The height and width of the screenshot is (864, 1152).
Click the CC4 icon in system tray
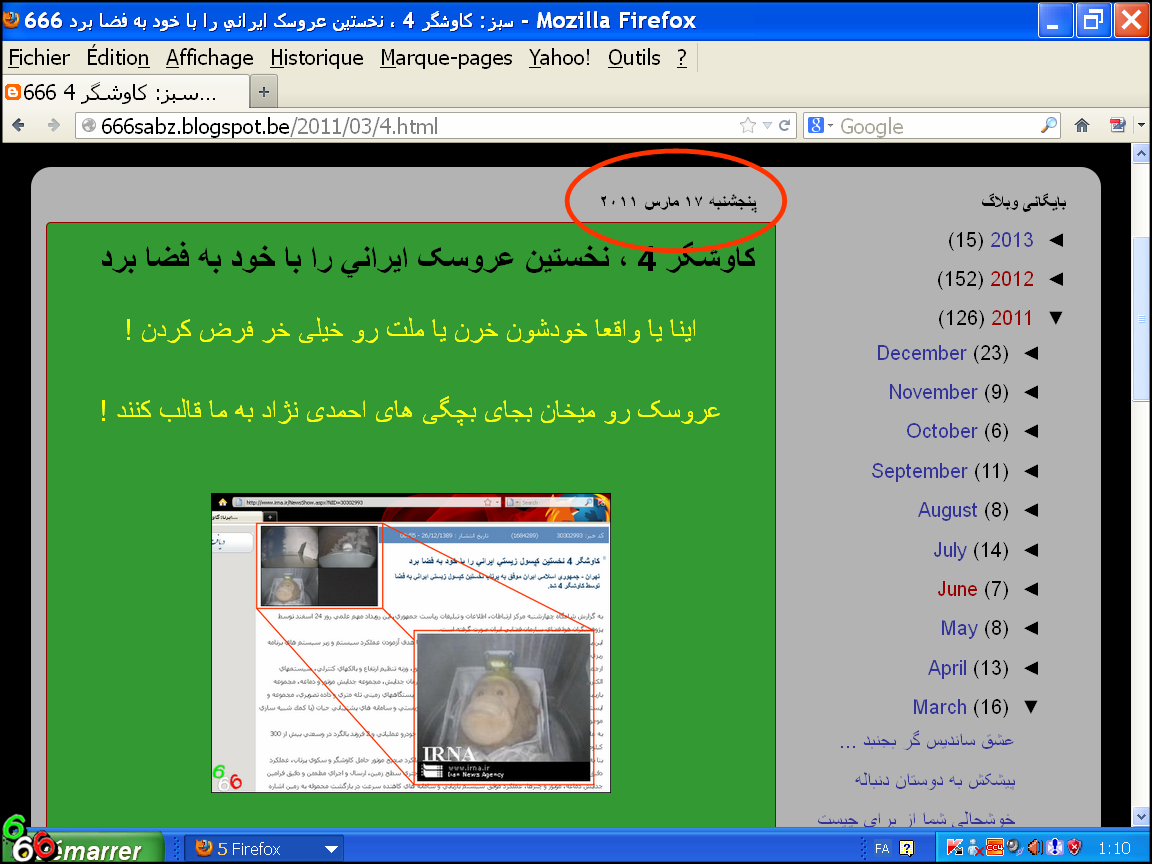[995, 847]
